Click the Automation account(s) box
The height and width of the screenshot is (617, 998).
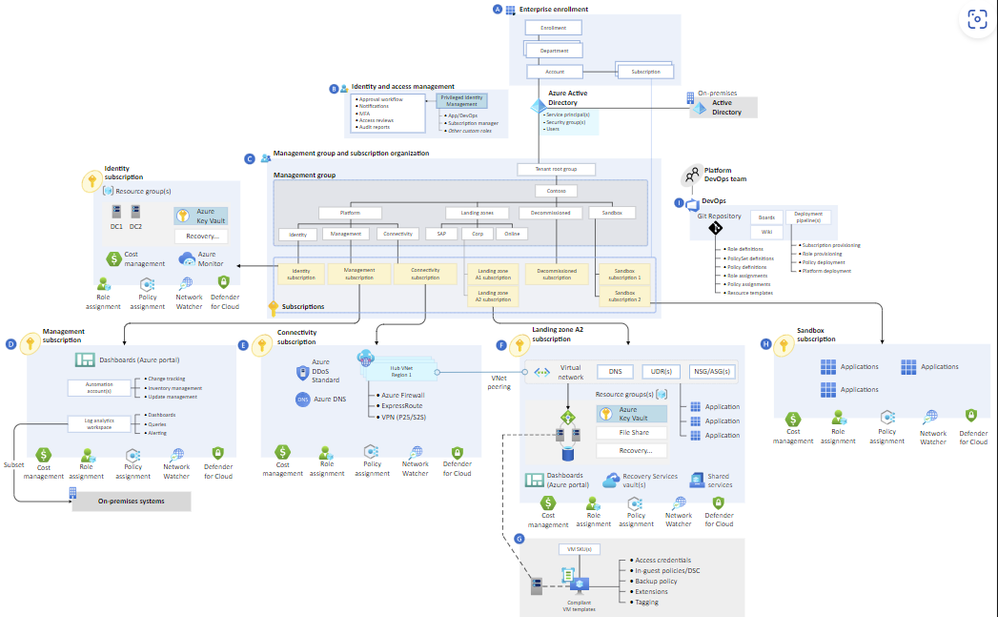click(99, 388)
